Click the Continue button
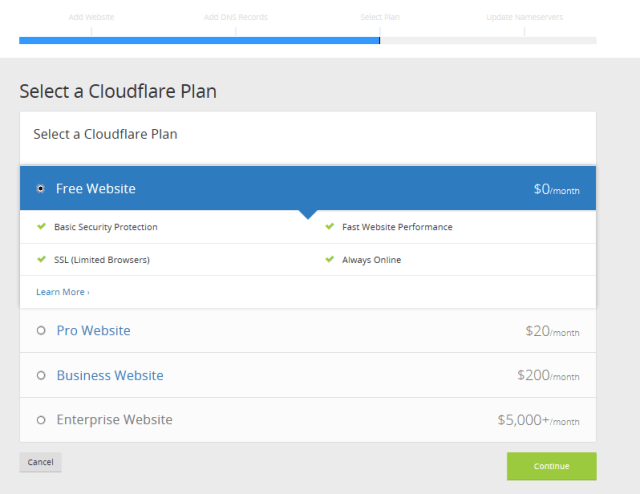The width and height of the screenshot is (640, 494). click(x=551, y=466)
